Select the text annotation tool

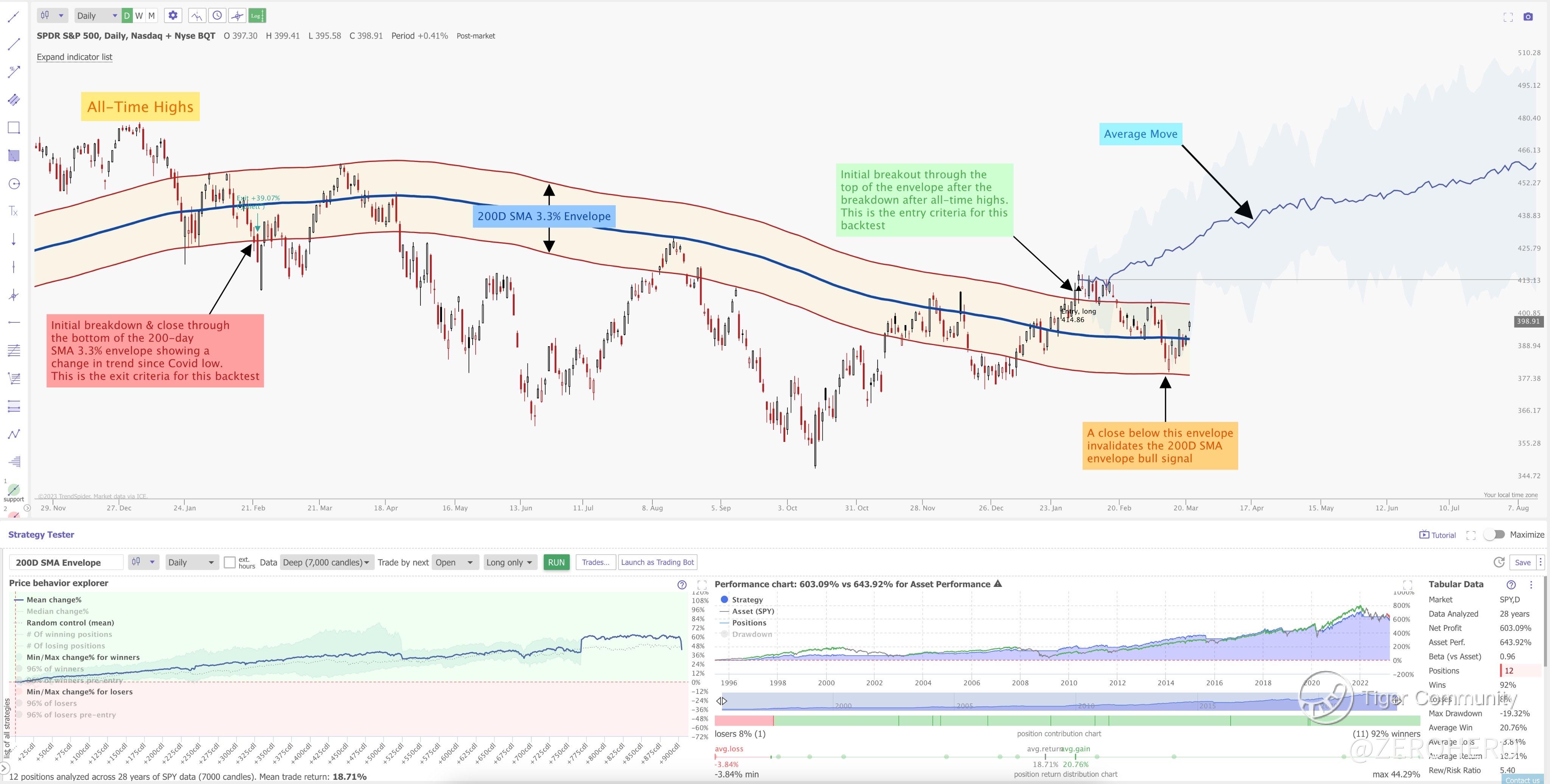[14, 211]
